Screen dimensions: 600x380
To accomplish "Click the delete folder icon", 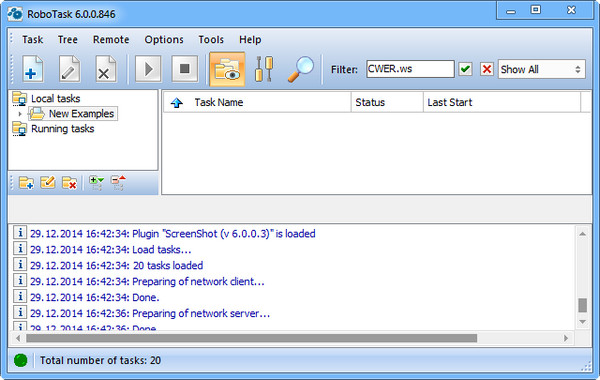I will [69, 183].
